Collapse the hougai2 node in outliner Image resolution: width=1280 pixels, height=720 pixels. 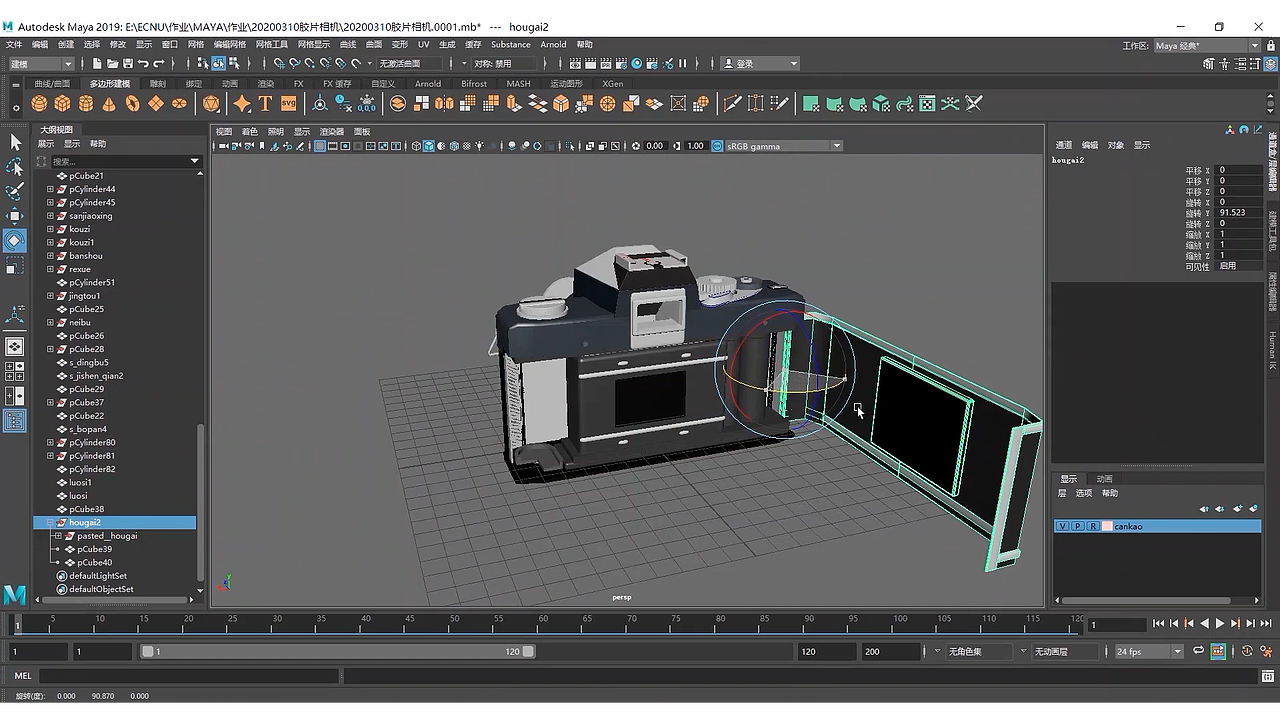click(50, 522)
